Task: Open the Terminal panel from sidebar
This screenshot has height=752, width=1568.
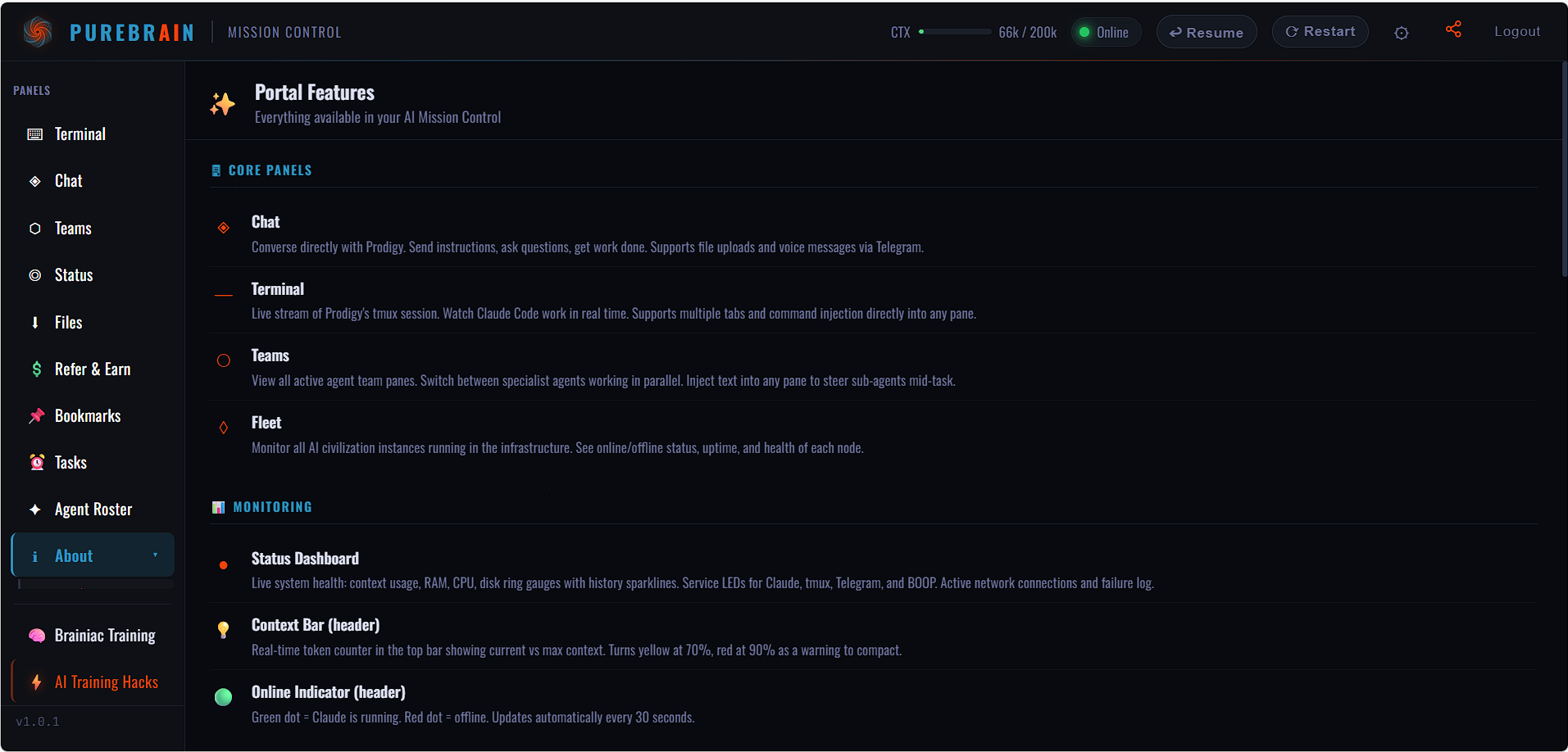Action: [x=93, y=134]
